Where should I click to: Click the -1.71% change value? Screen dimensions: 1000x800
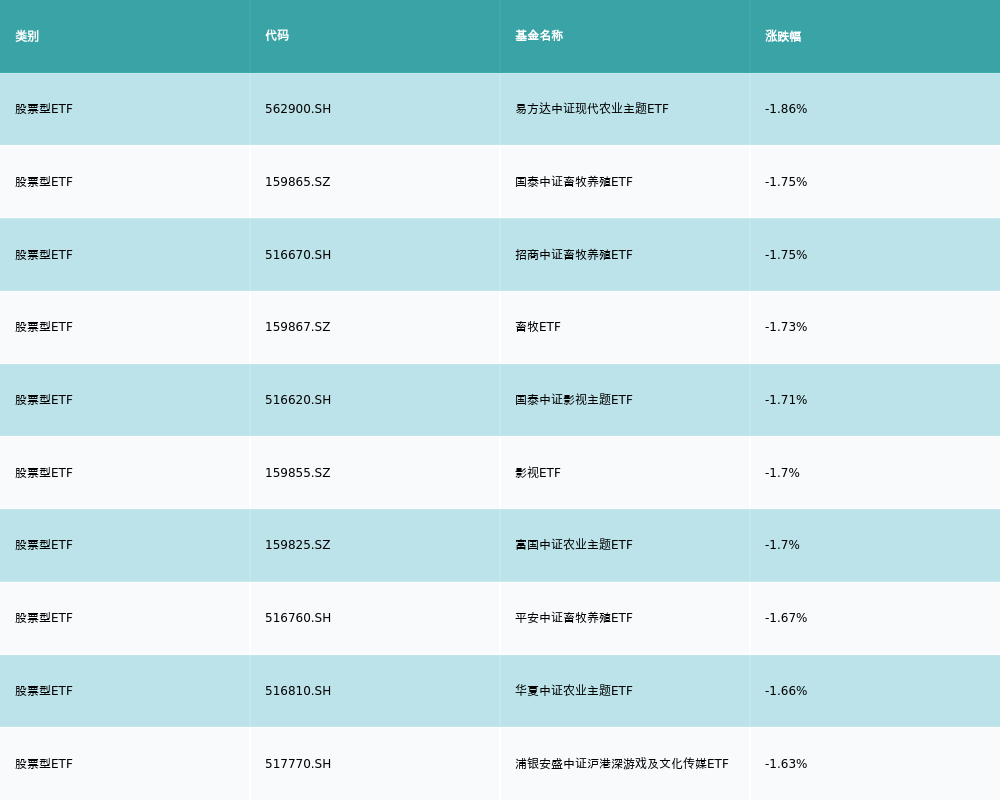[786, 400]
